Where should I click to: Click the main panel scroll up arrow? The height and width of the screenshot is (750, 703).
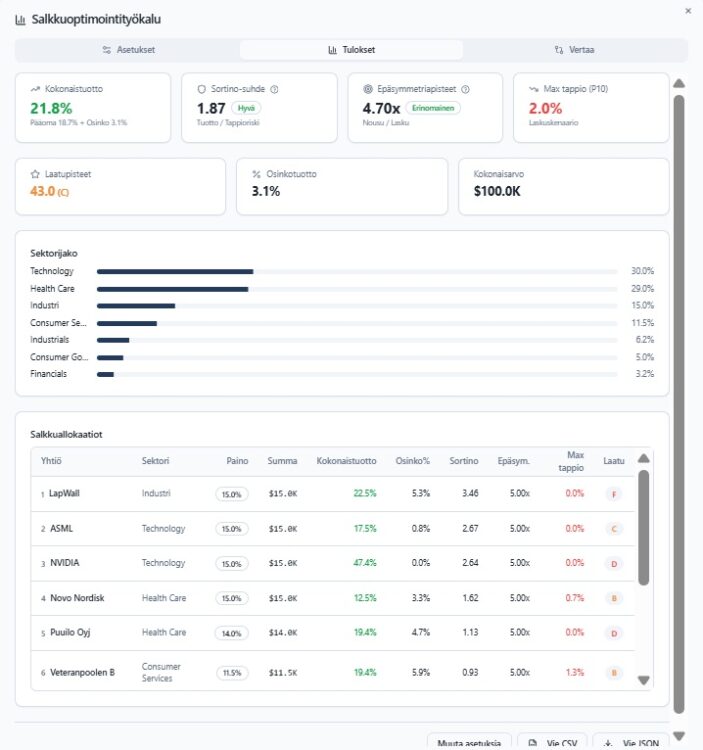coord(679,84)
